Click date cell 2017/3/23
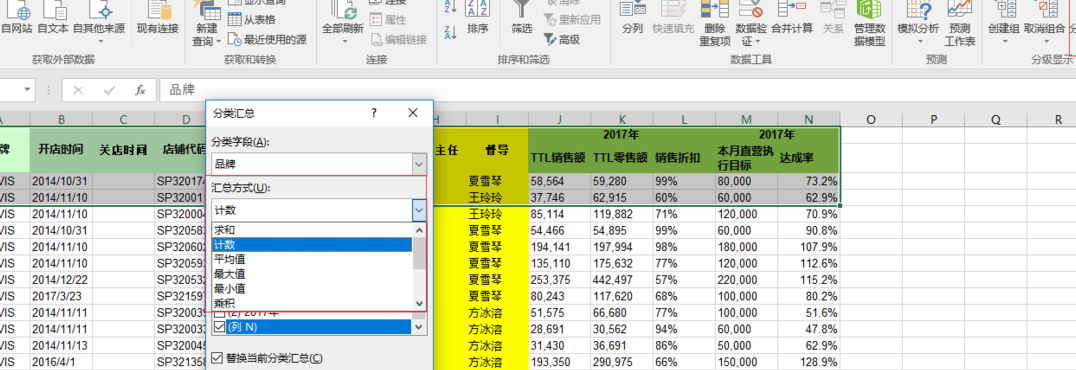This screenshot has height=370, width=1076. pyautogui.click(x=61, y=296)
